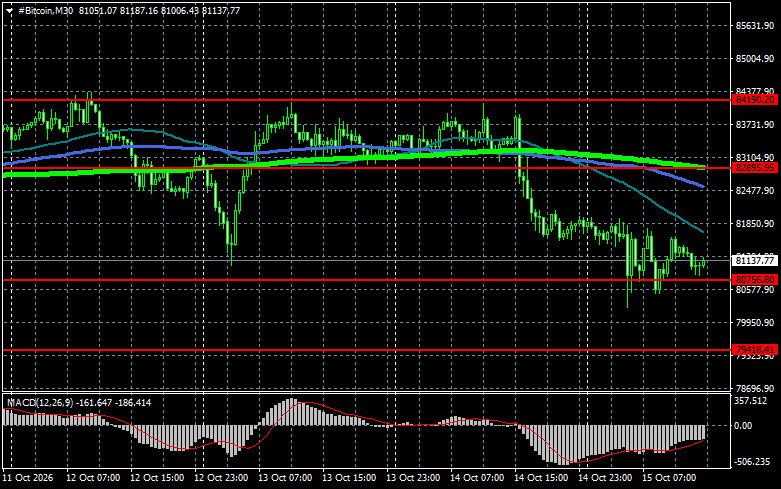Screen dimensions: 781x489
Task: Click the 12 Oct 23:00 time label
Action: (x=221, y=478)
